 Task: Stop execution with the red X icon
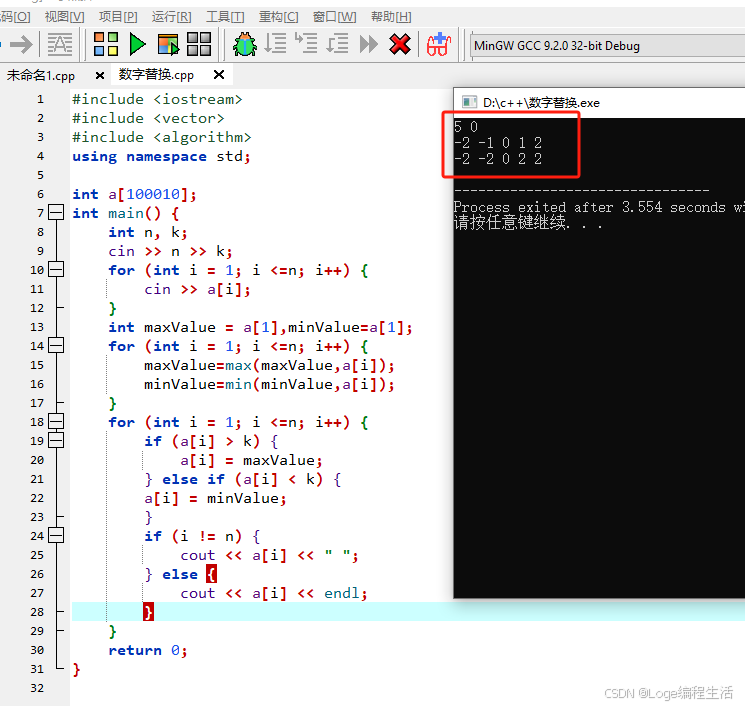[x=400, y=44]
